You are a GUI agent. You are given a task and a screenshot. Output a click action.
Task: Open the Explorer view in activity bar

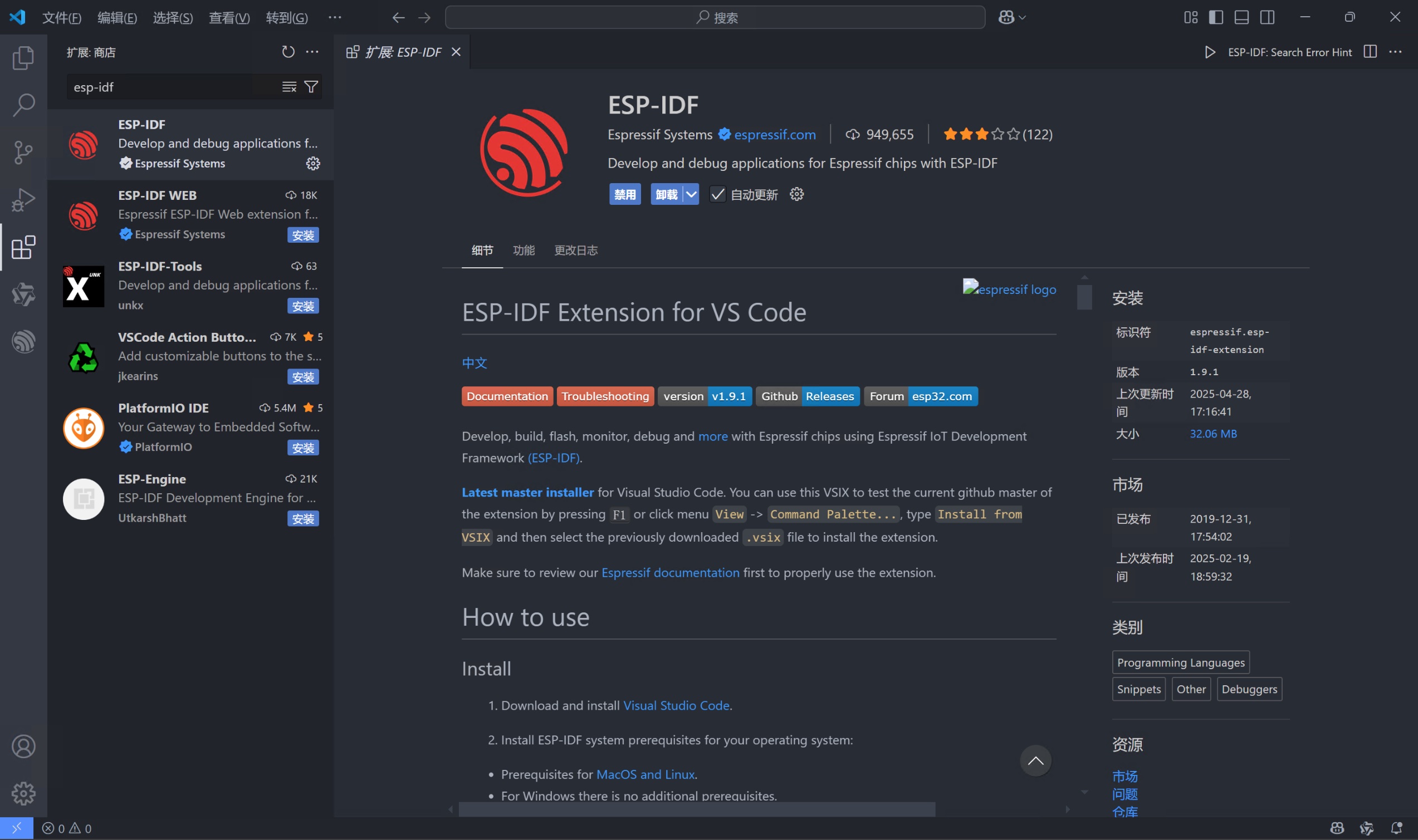click(23, 58)
